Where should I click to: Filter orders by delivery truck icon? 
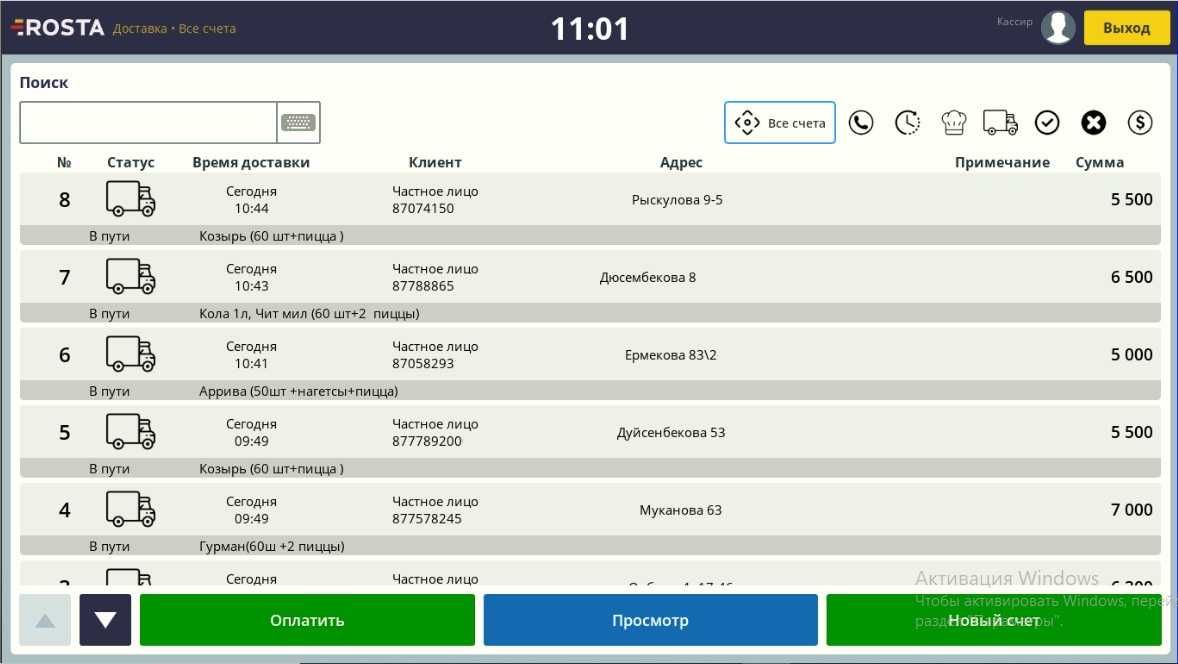coord(1000,122)
